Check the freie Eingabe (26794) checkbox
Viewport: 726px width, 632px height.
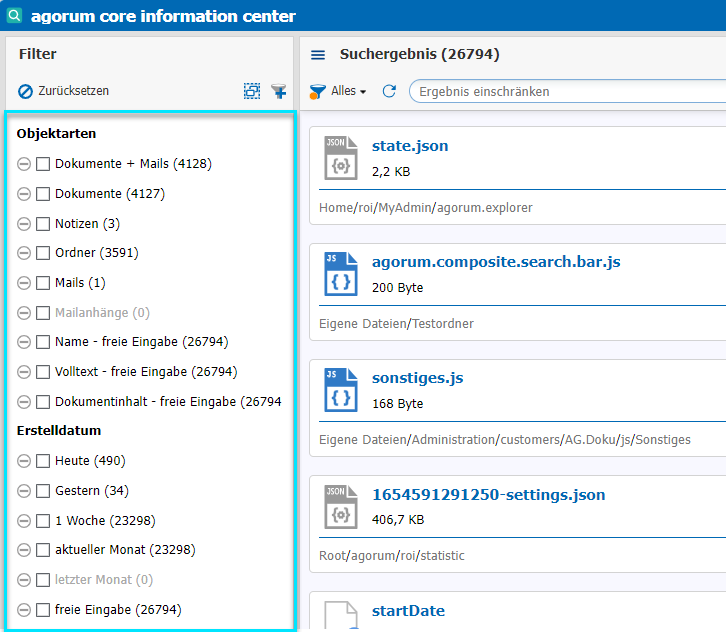tap(43, 610)
